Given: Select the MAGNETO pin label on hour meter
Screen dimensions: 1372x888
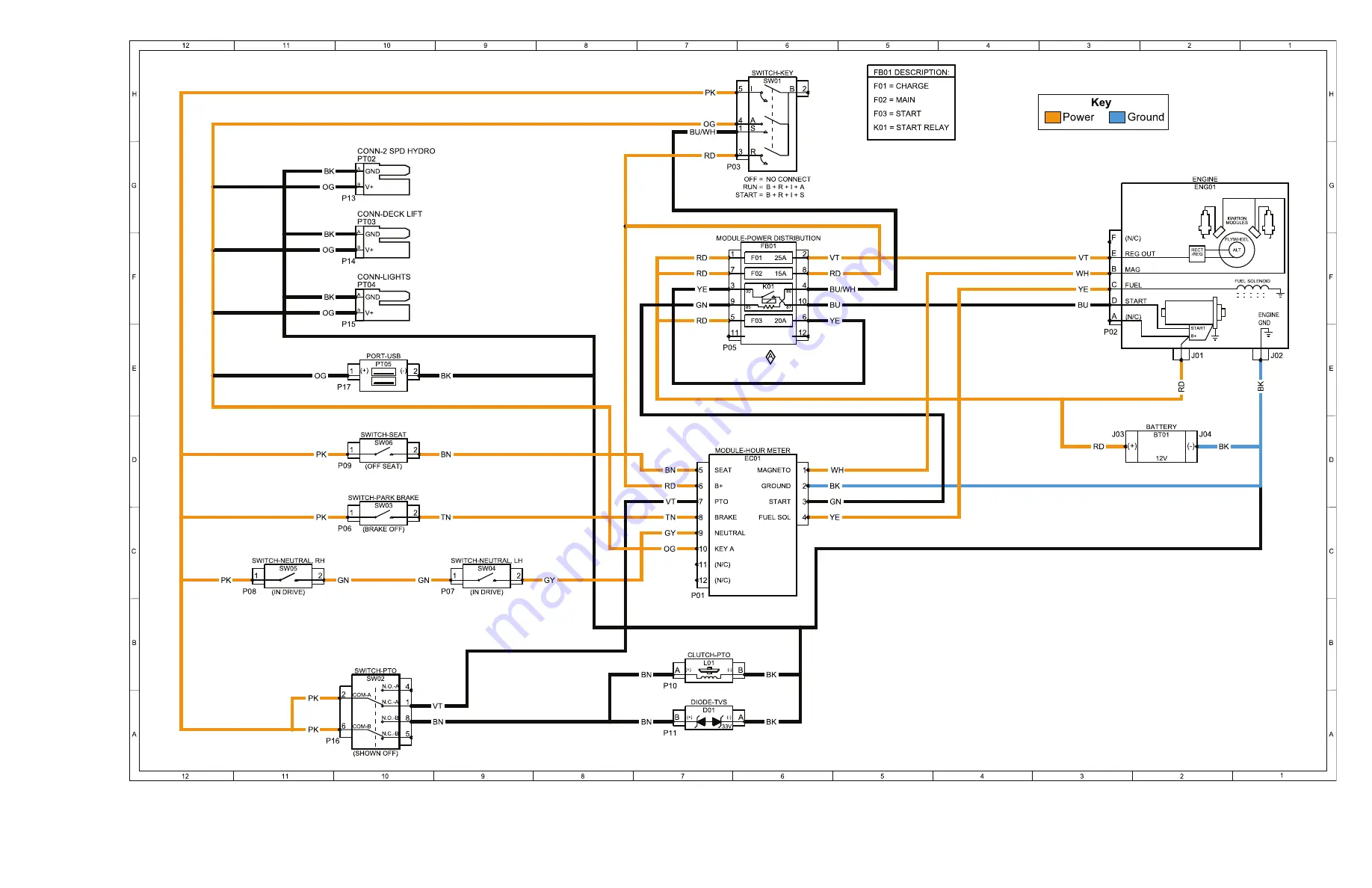Looking at the screenshot, I should tap(773, 470).
